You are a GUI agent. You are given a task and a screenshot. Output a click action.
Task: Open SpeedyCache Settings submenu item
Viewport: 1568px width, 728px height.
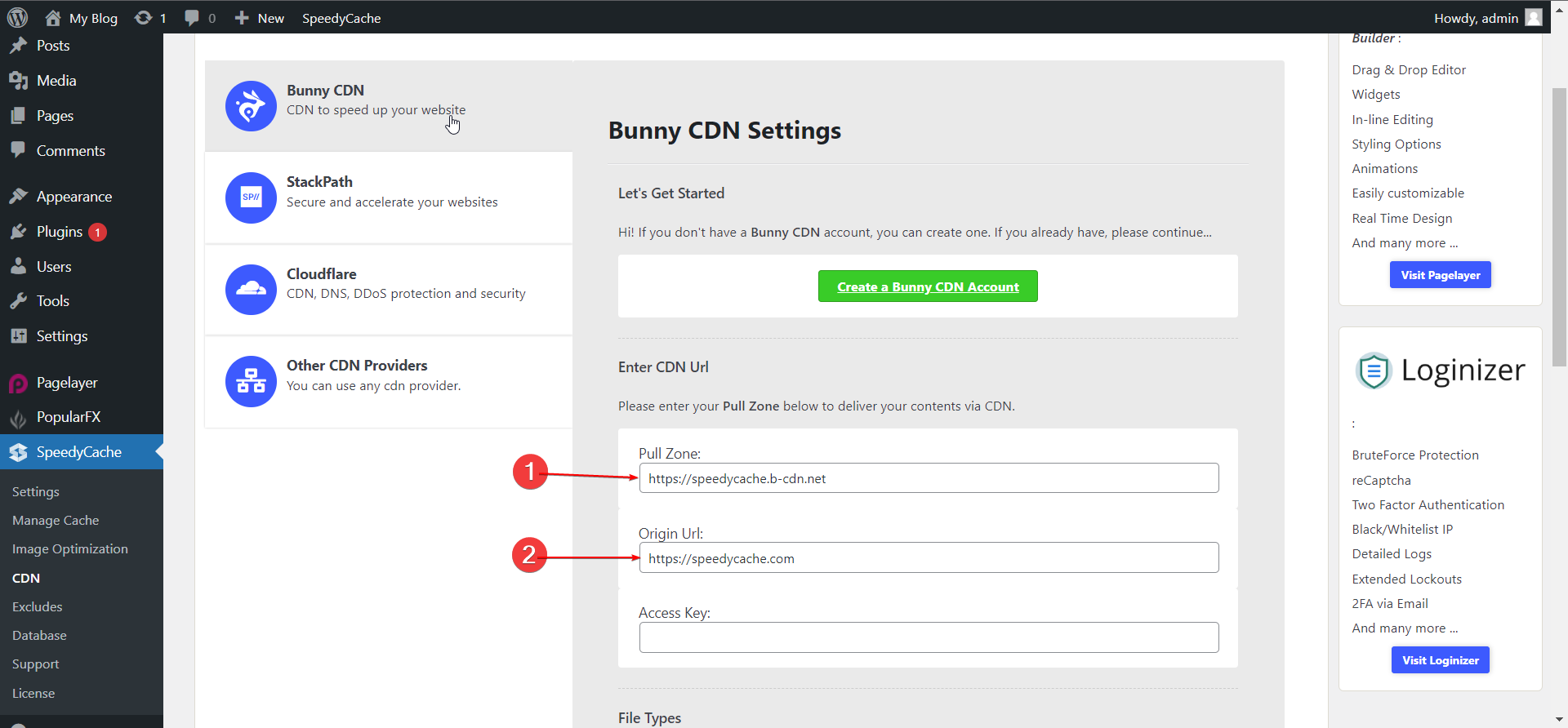36,492
